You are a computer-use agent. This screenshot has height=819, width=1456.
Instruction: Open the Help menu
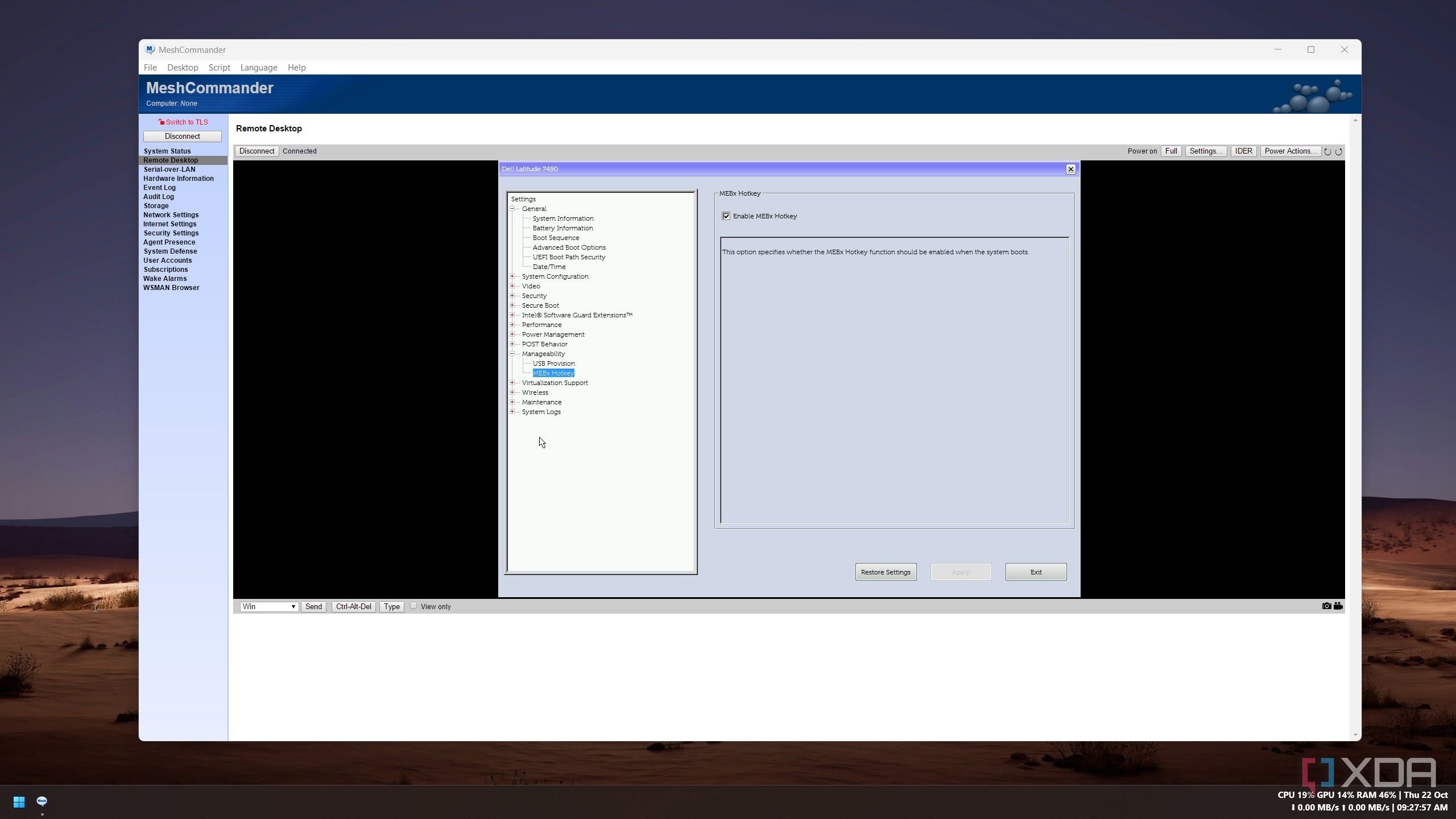[296, 67]
